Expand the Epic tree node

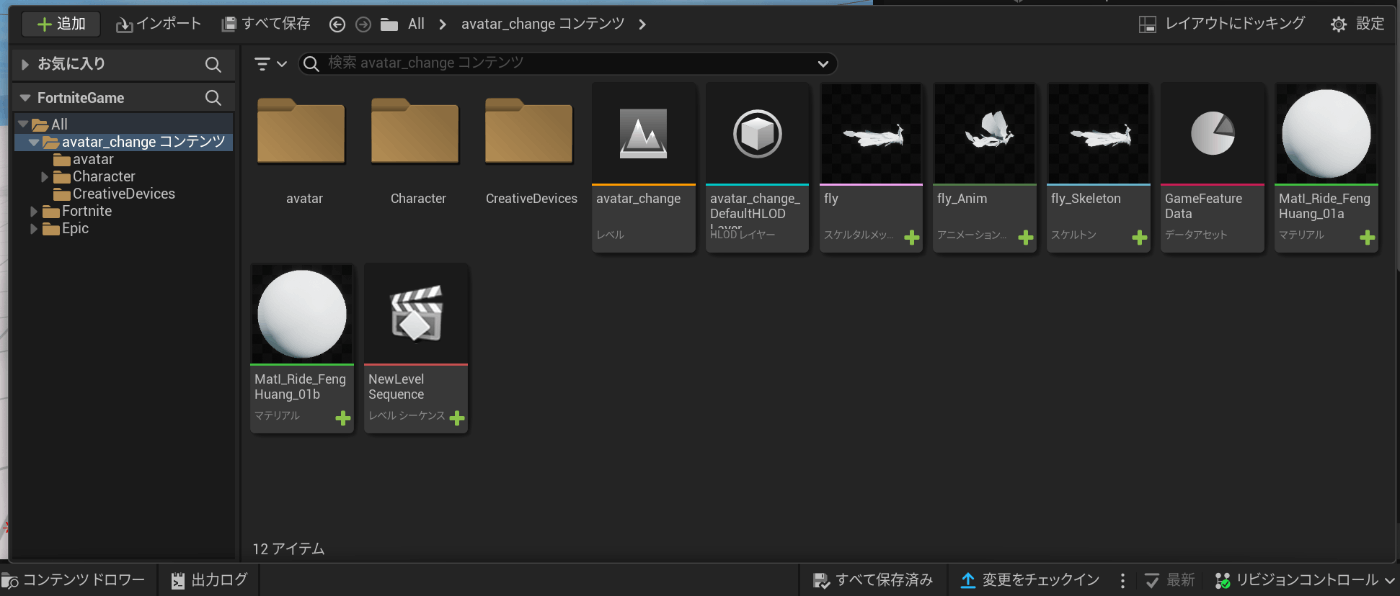pos(34,229)
